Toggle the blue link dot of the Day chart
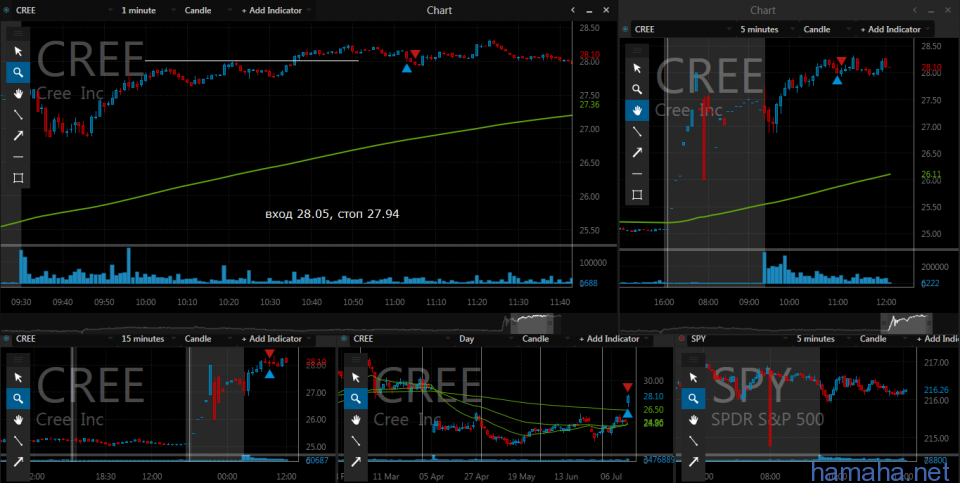This screenshot has height=483, width=960. click(345, 339)
